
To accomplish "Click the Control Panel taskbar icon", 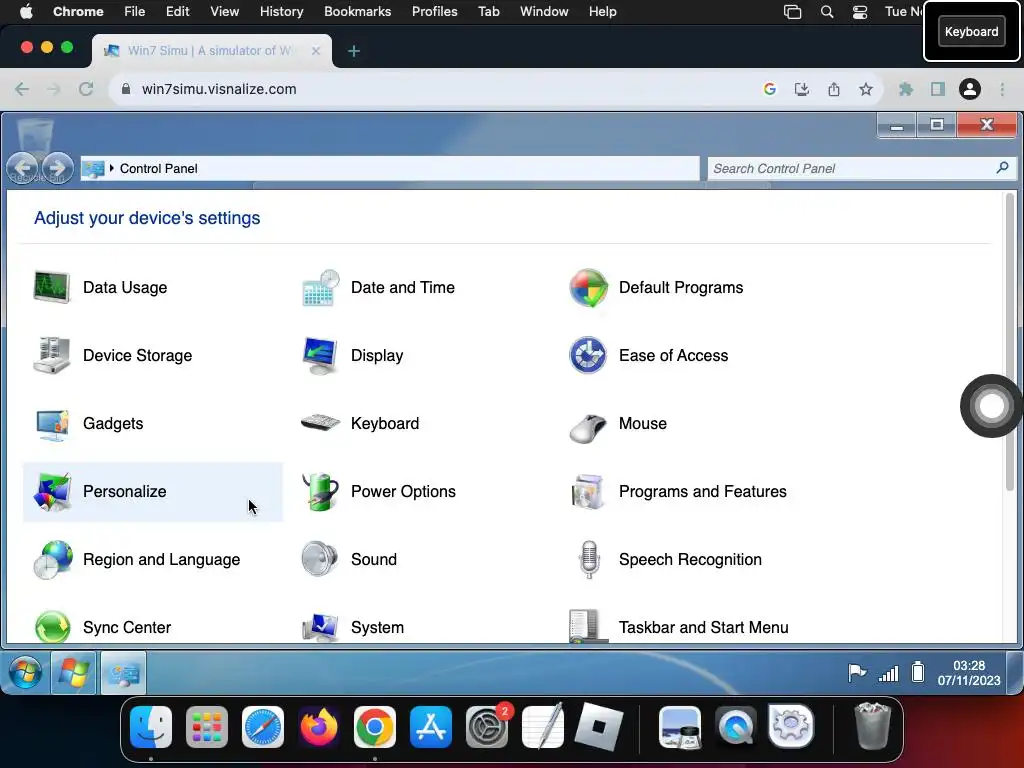I will pyautogui.click(x=123, y=673).
